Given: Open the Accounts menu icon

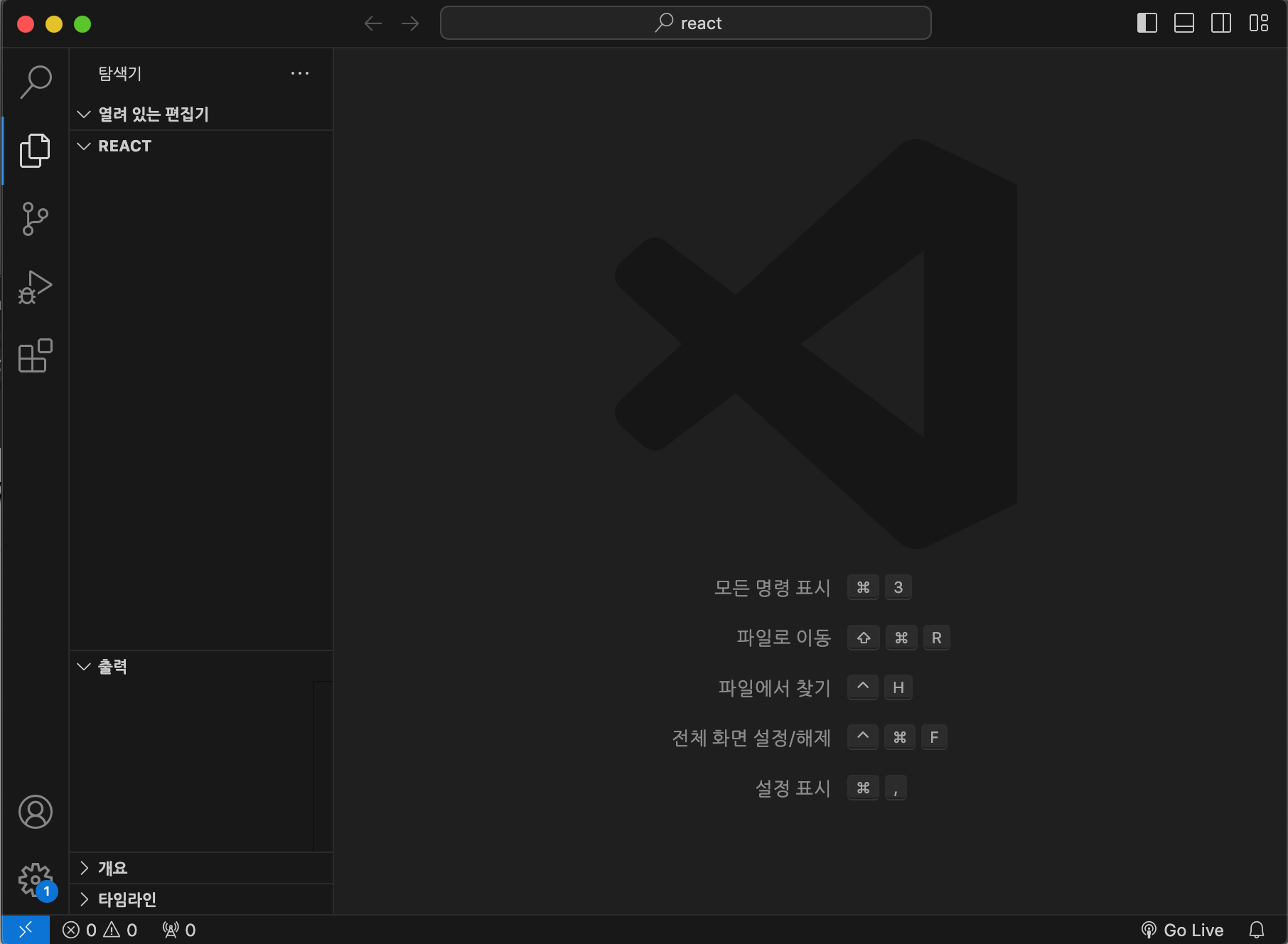Looking at the screenshot, I should (x=36, y=812).
